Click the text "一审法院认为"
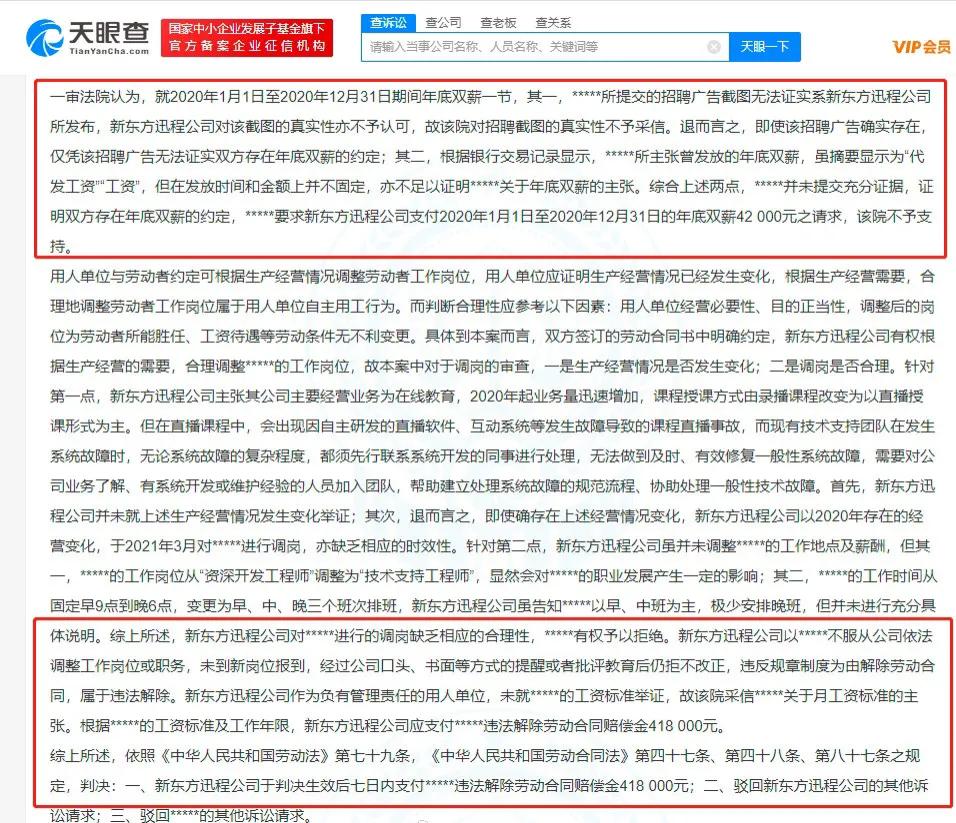The height and width of the screenshot is (823, 956). tap(95, 97)
